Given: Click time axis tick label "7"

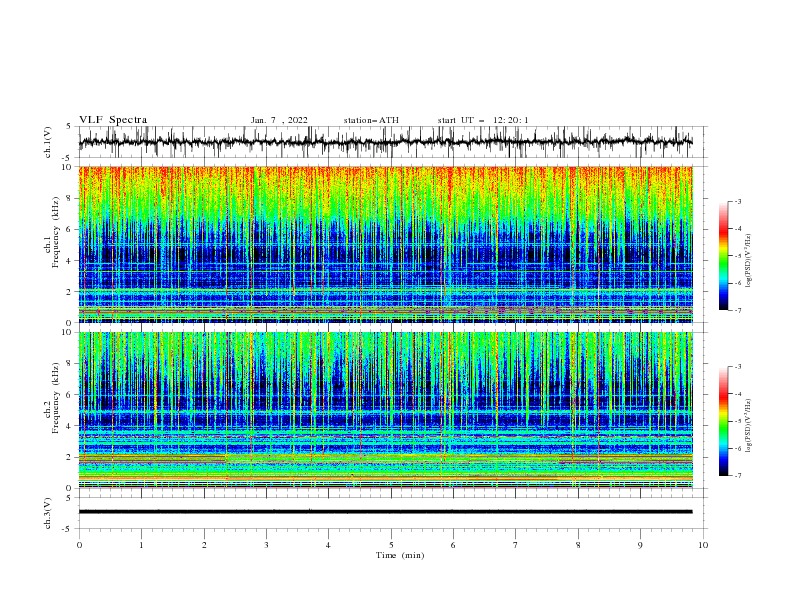Looking at the screenshot, I should click(x=516, y=545).
